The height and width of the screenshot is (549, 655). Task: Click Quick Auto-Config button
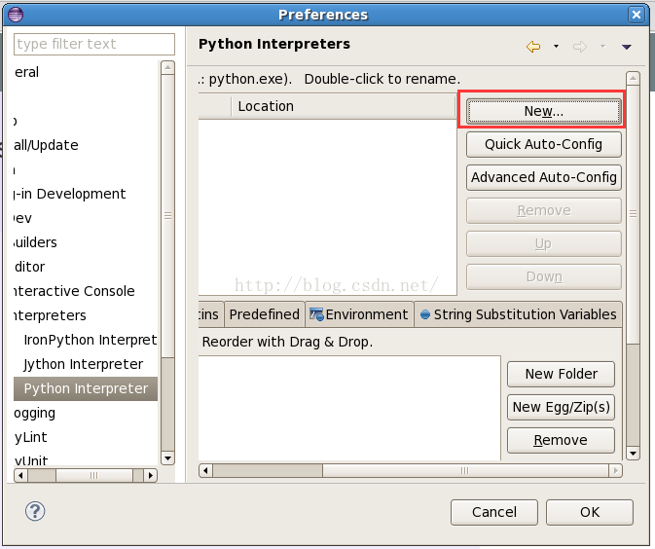click(543, 144)
